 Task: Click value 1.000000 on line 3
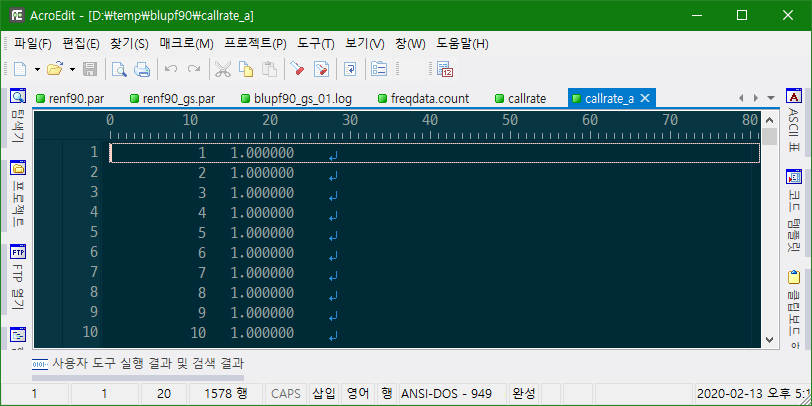click(x=262, y=193)
